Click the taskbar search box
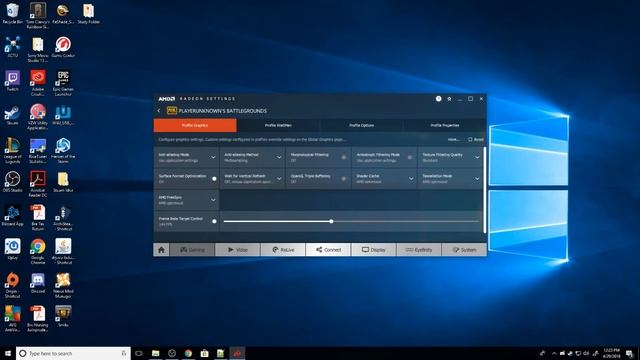The height and width of the screenshot is (360, 640). point(73,353)
